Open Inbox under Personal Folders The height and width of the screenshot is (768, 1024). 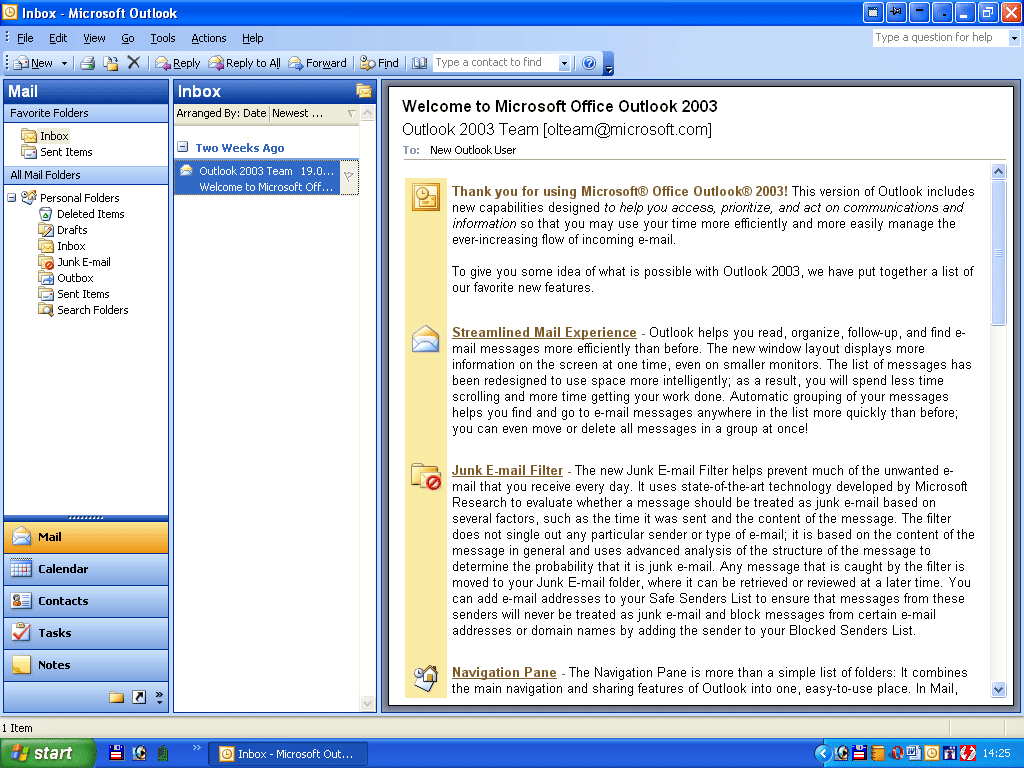click(x=63, y=246)
